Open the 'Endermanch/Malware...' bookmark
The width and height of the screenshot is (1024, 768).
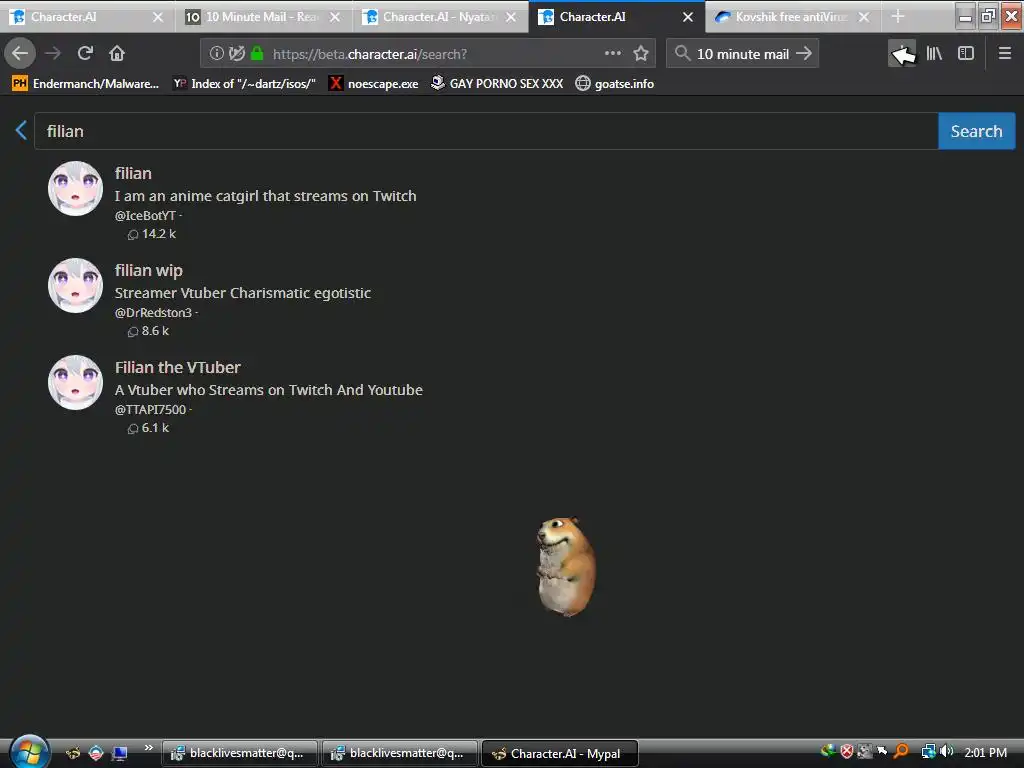[x=86, y=84]
